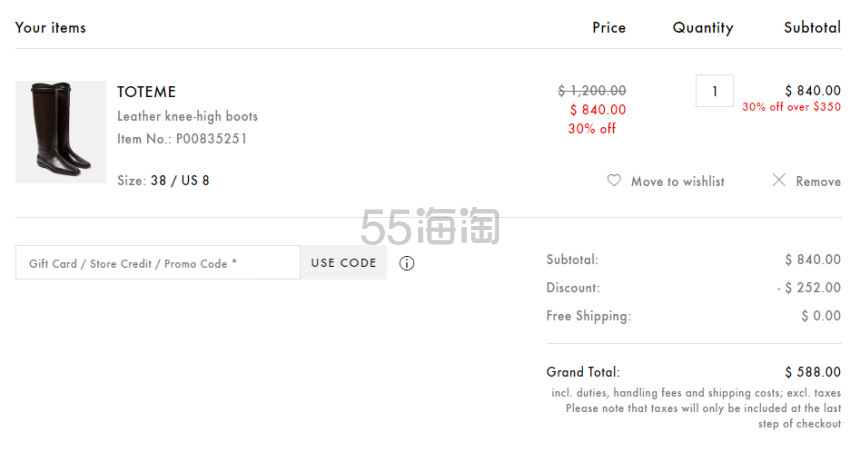Click the Move to wishlist link
860x452 pixels.
[677, 182]
